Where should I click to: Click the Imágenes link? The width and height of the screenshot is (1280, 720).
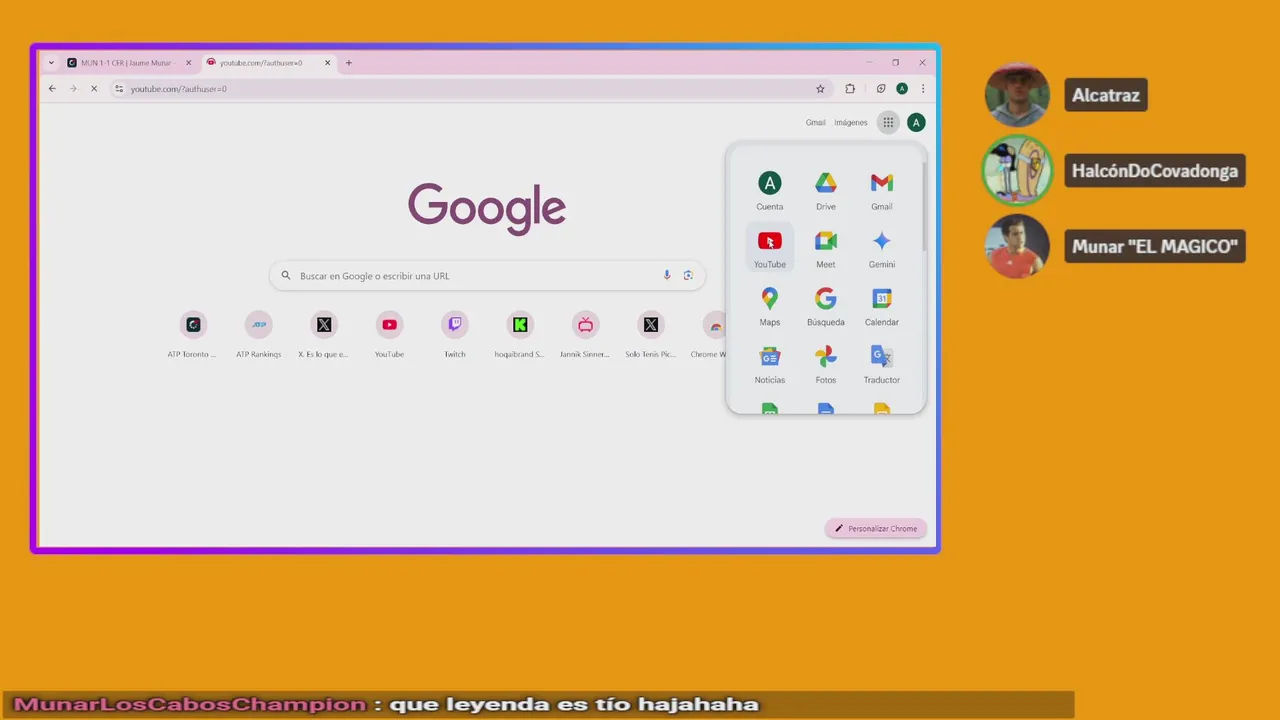851,122
